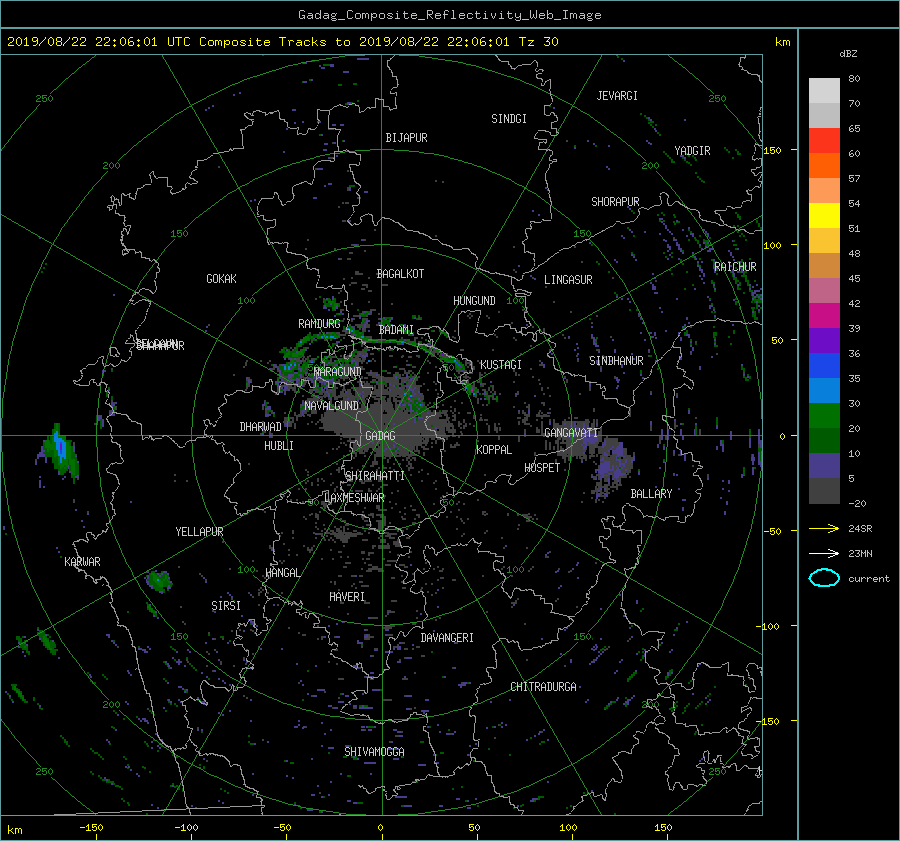Click the YELLAPUR city label
This screenshot has height=841, width=900.
(199, 532)
